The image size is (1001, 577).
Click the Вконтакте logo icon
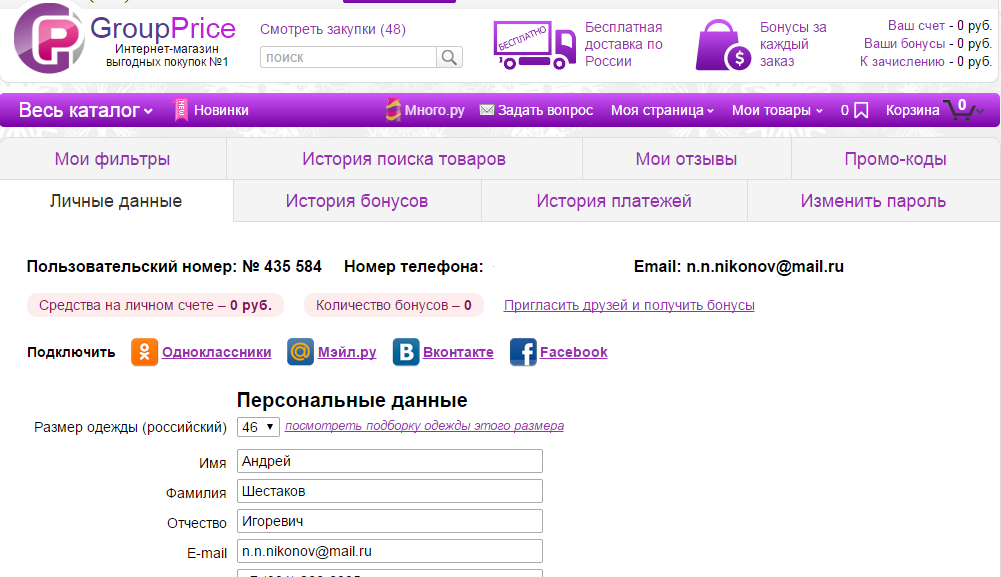click(405, 352)
